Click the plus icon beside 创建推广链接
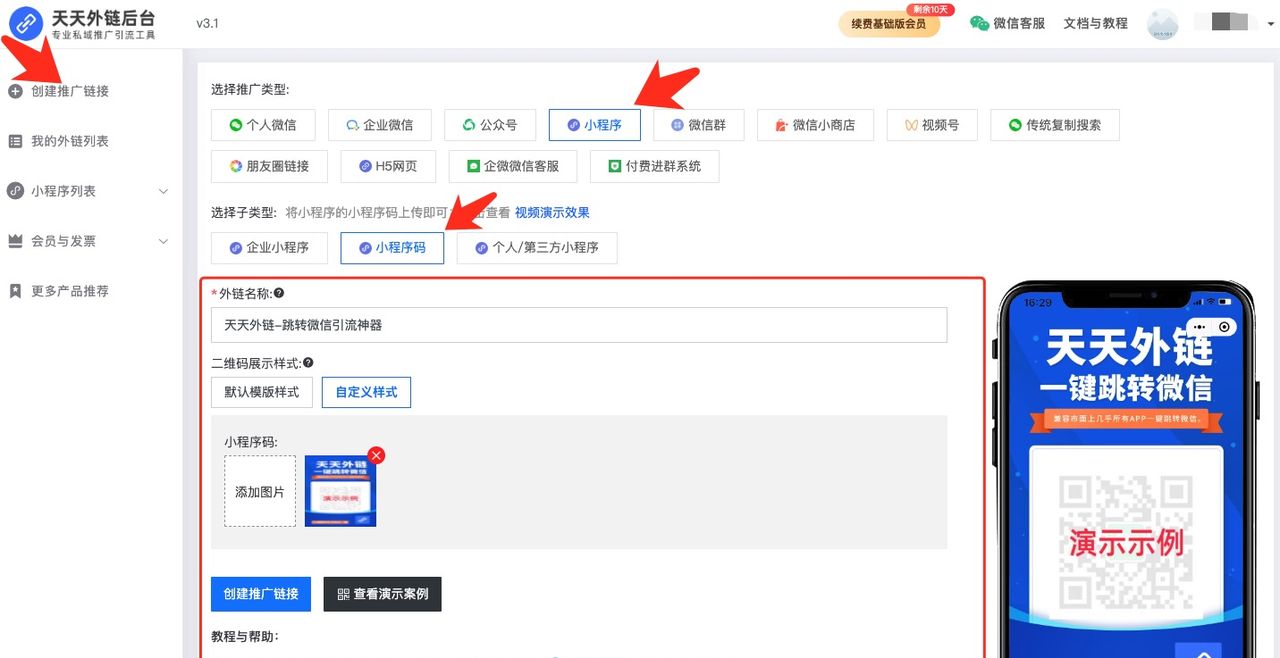This screenshot has width=1280, height=658. [x=13, y=91]
